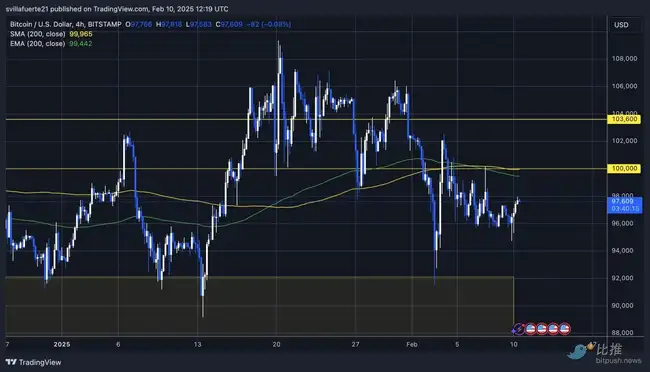The image size is (650, 372).
Task: Click the 108,000 price axis label
Action: click(x=624, y=58)
